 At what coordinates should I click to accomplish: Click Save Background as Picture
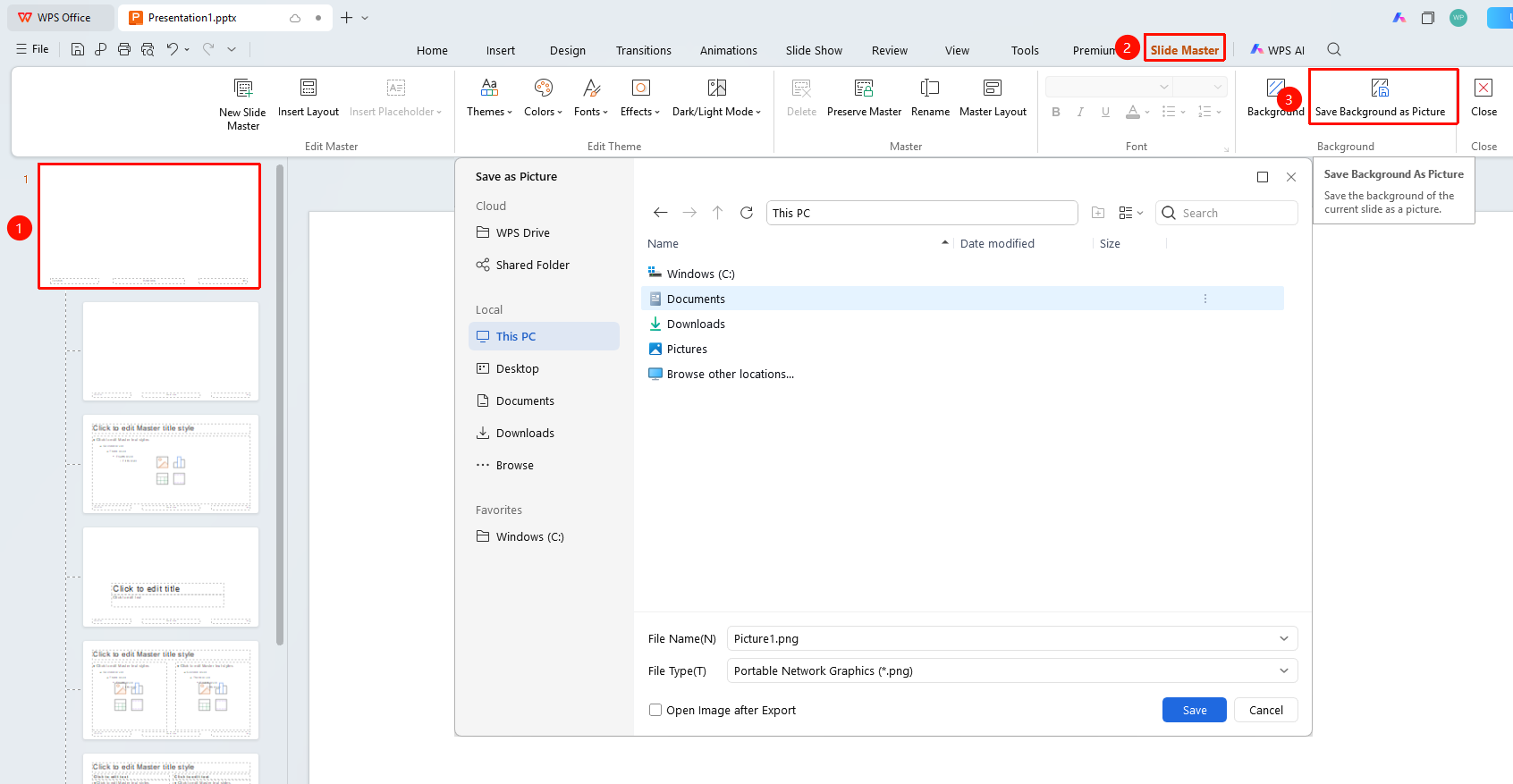[1380, 97]
